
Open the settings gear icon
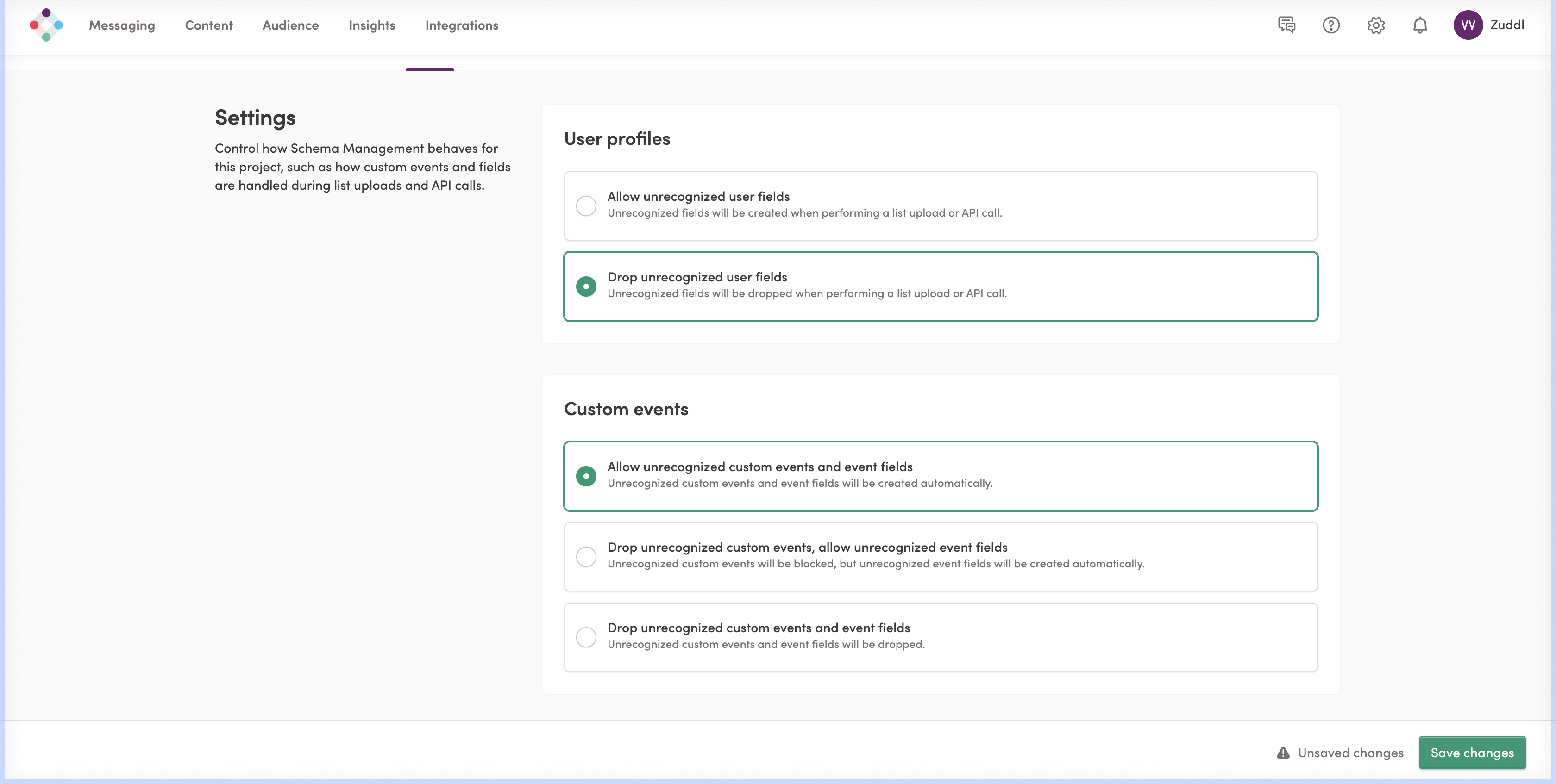[x=1375, y=25]
